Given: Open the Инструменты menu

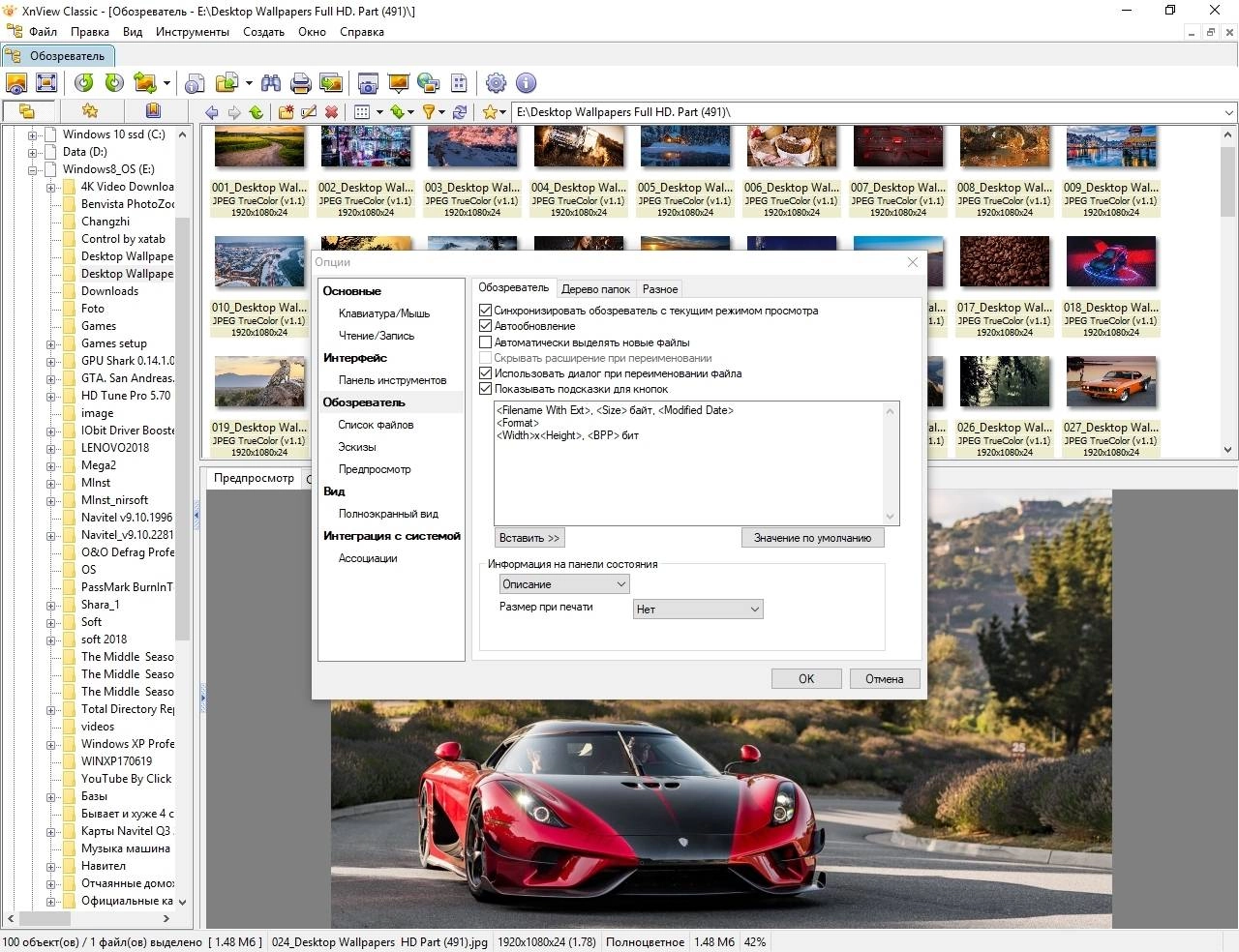Looking at the screenshot, I should (193, 32).
